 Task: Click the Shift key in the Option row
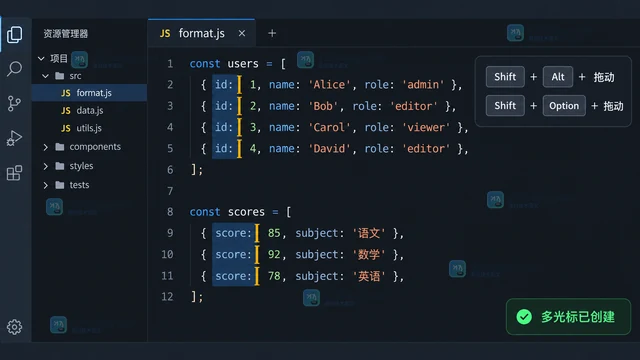pos(505,106)
